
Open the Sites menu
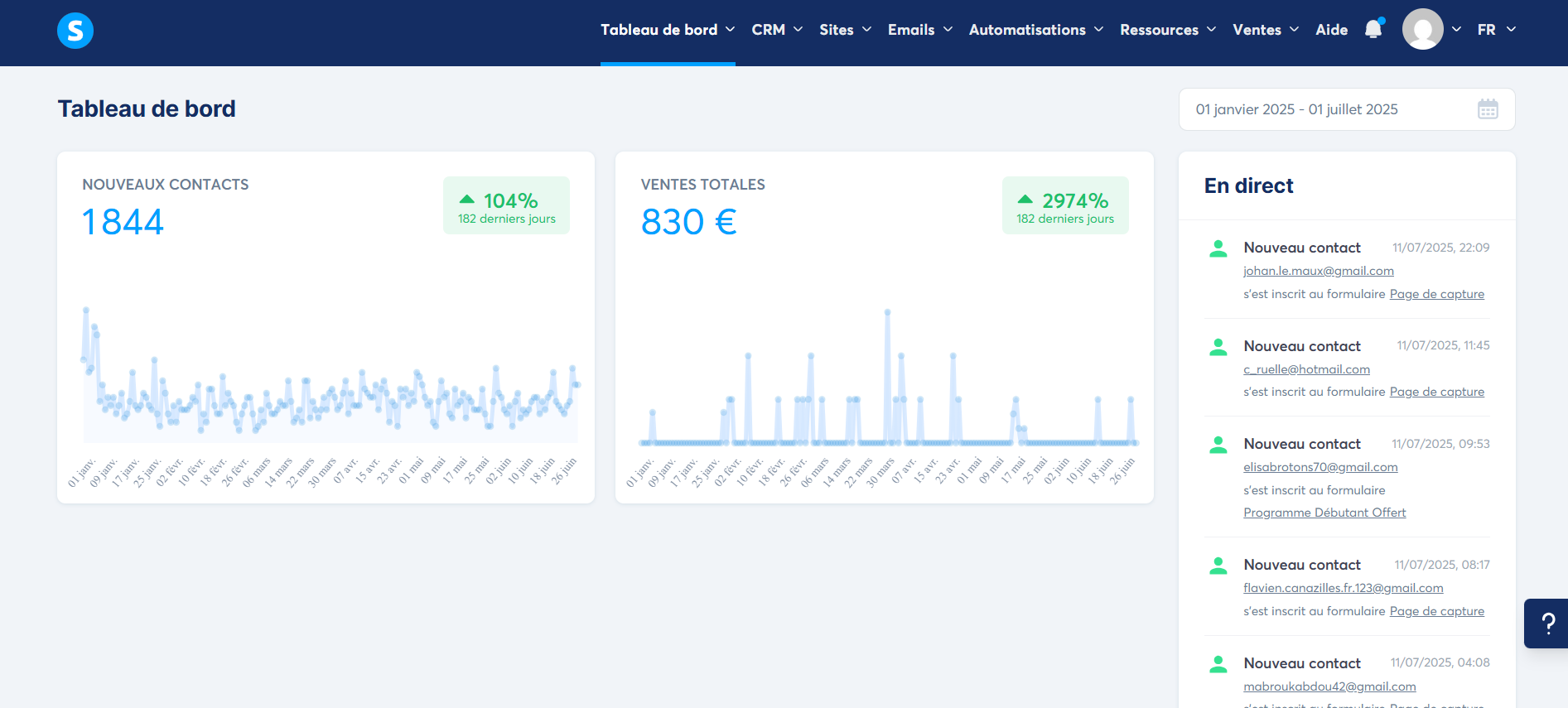(845, 30)
